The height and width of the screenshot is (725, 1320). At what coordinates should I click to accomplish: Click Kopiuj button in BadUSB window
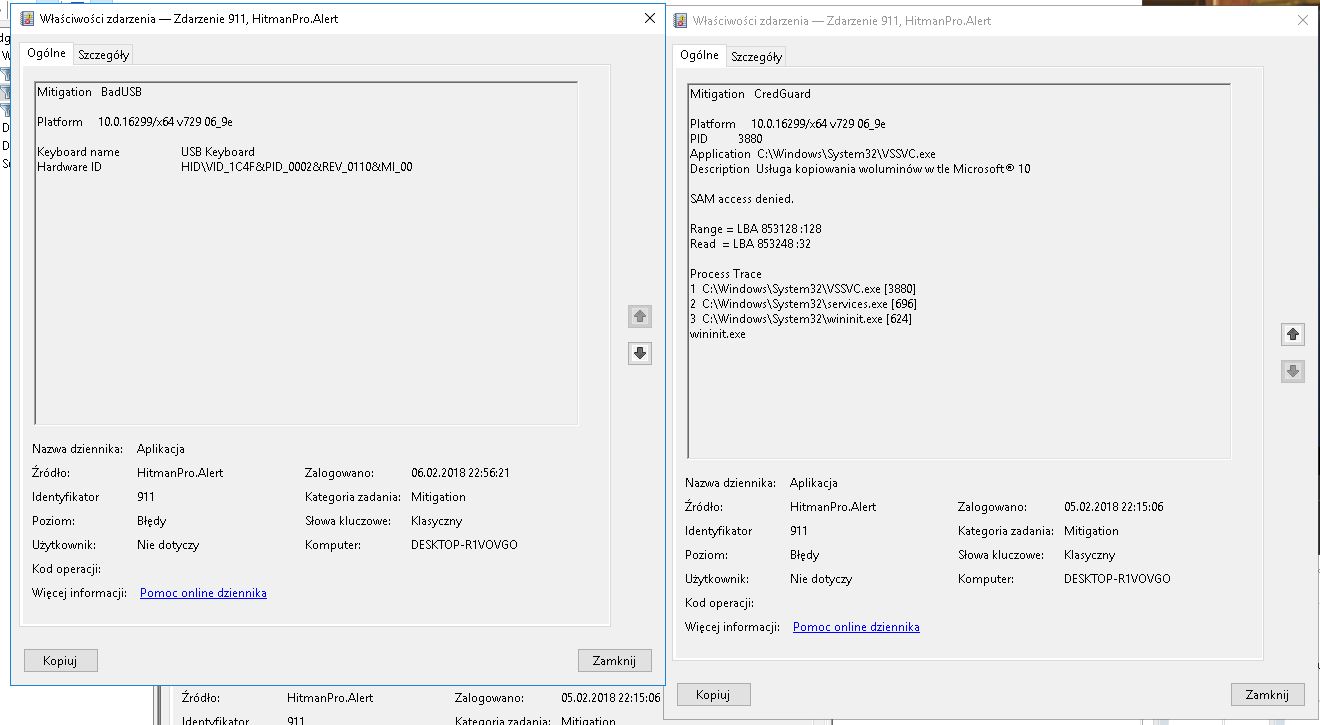tap(61, 660)
